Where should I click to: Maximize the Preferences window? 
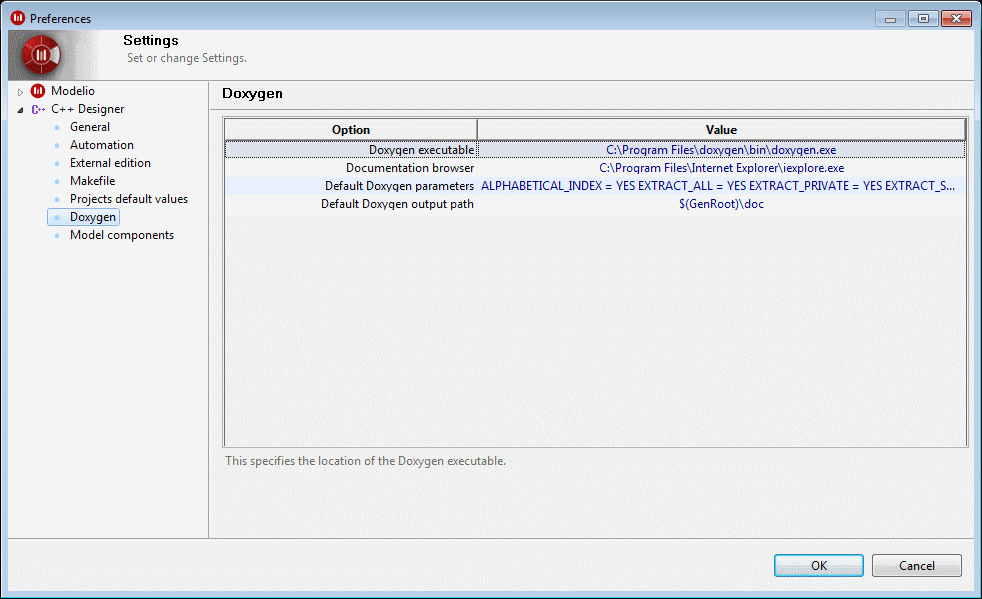923,19
